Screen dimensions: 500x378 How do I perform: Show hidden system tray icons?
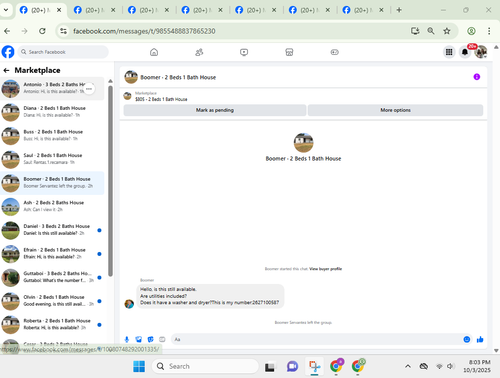tap(407, 366)
